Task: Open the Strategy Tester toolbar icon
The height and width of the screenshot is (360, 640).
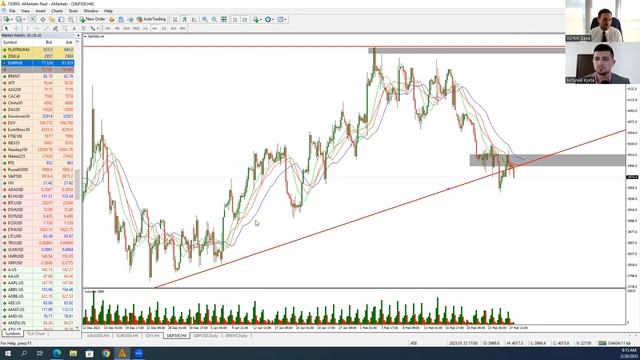Action: point(71,19)
